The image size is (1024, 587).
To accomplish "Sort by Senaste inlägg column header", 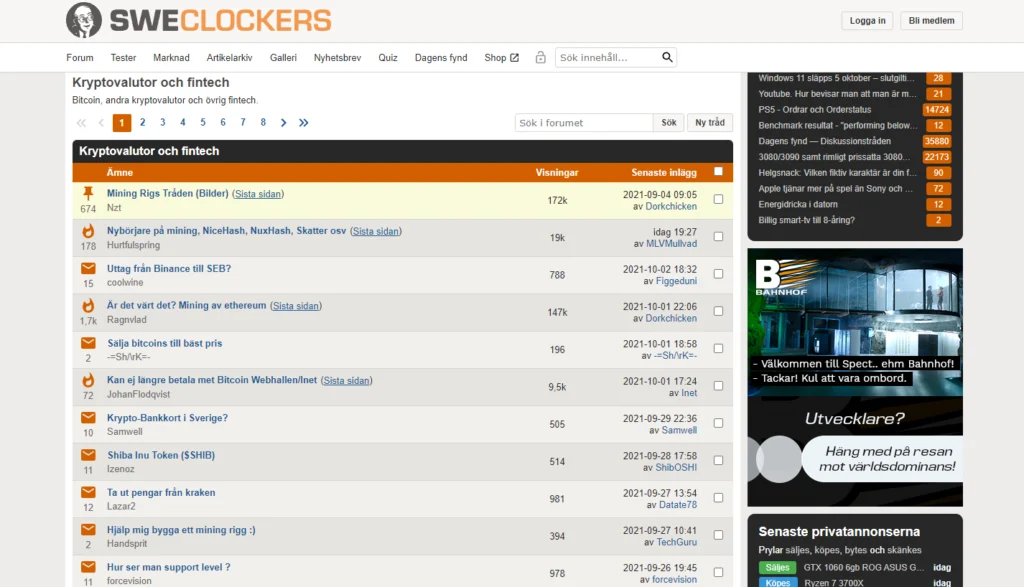I will 664,172.
